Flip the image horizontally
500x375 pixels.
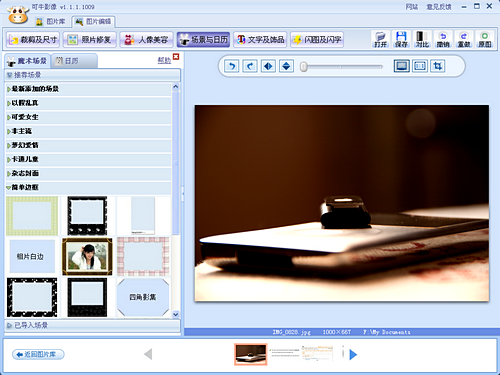tap(268, 66)
